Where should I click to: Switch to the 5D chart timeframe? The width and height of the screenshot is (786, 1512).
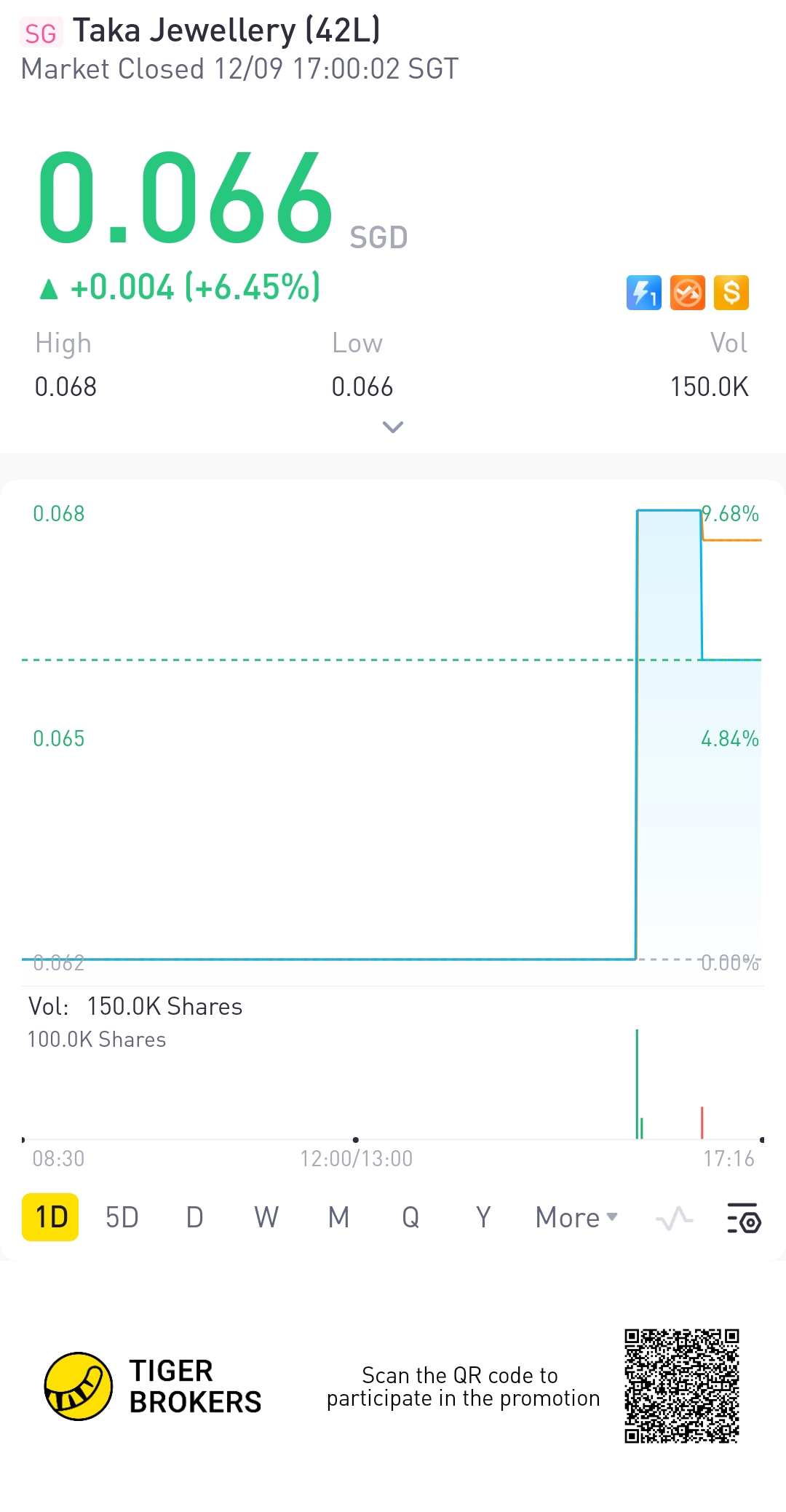point(122,1217)
